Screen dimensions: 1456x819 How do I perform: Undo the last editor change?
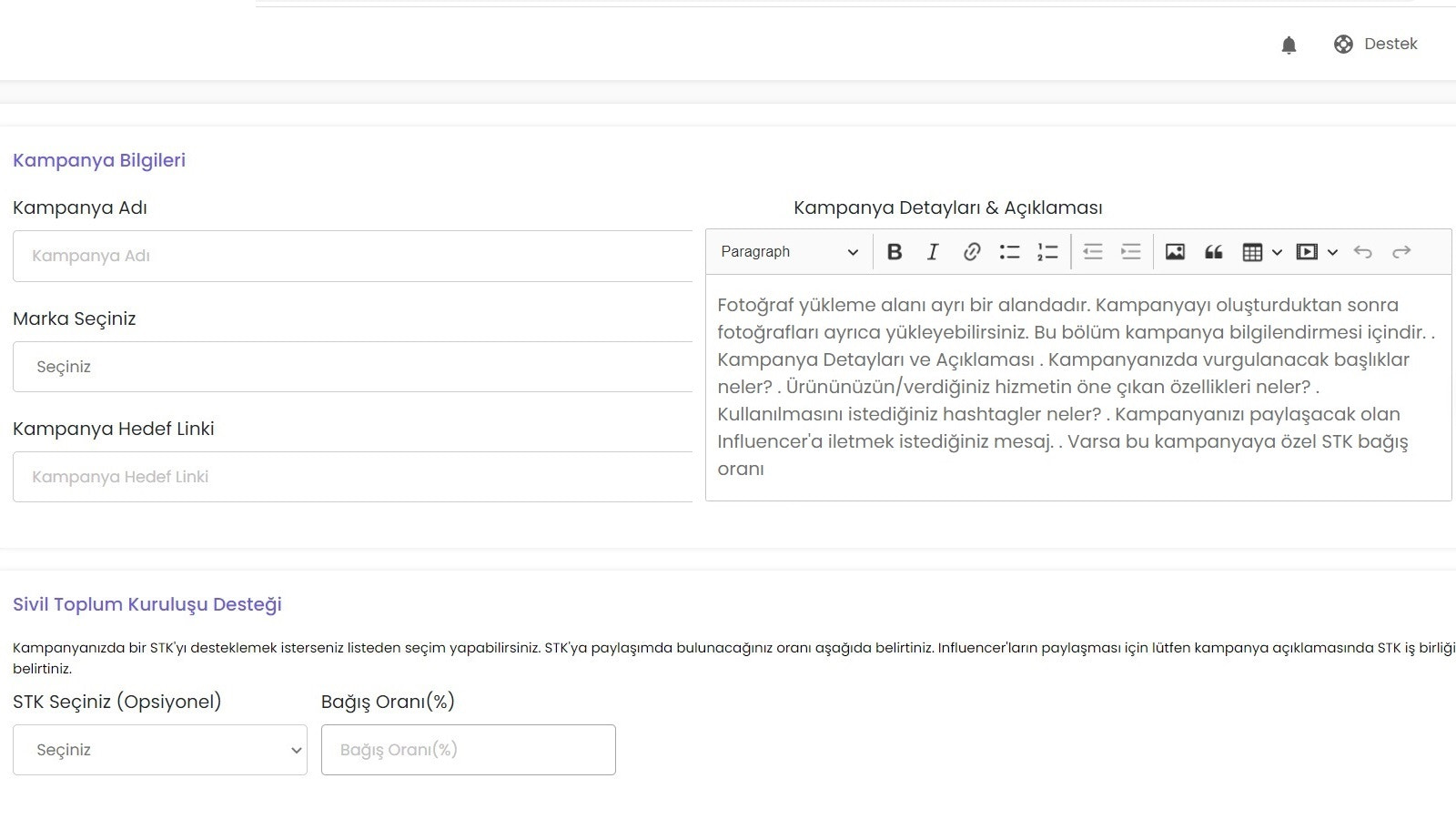pos(1362,252)
